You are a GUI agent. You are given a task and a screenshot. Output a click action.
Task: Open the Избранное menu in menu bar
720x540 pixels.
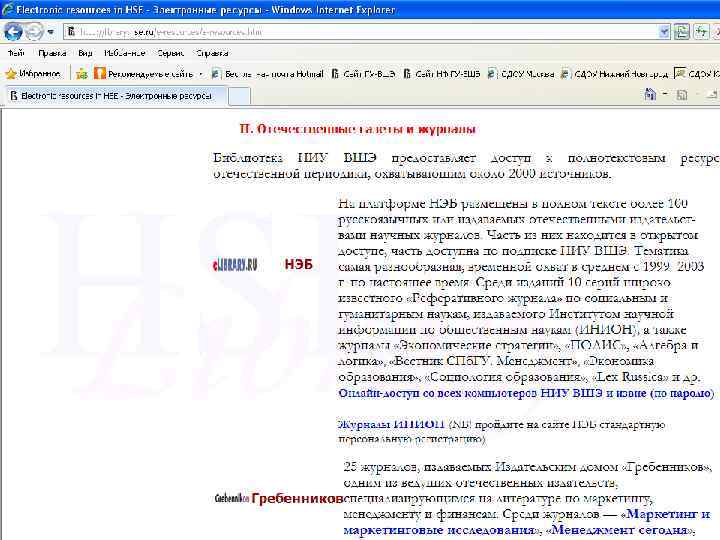coord(124,53)
